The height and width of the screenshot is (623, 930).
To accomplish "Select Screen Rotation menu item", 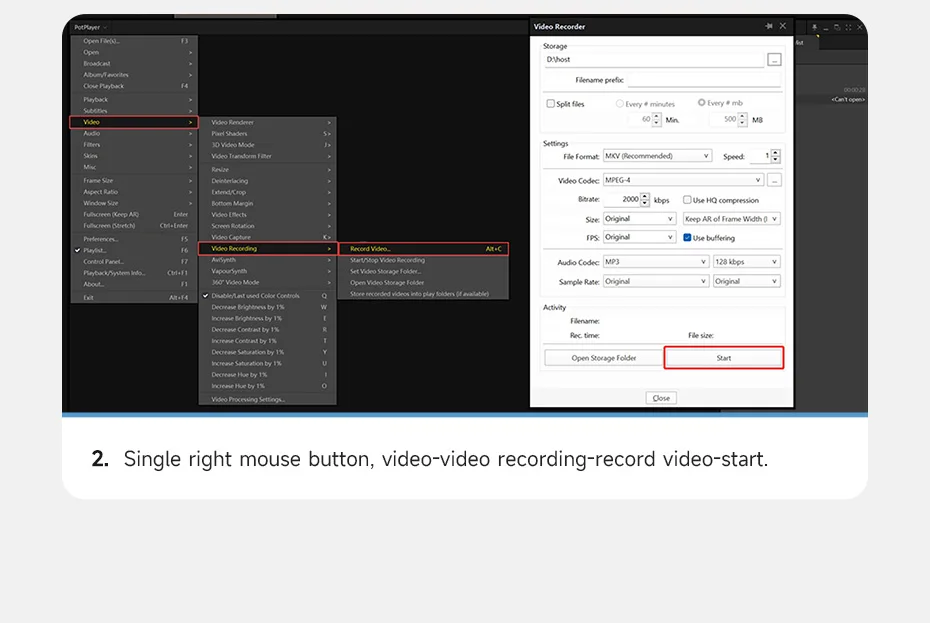I will (x=267, y=226).
